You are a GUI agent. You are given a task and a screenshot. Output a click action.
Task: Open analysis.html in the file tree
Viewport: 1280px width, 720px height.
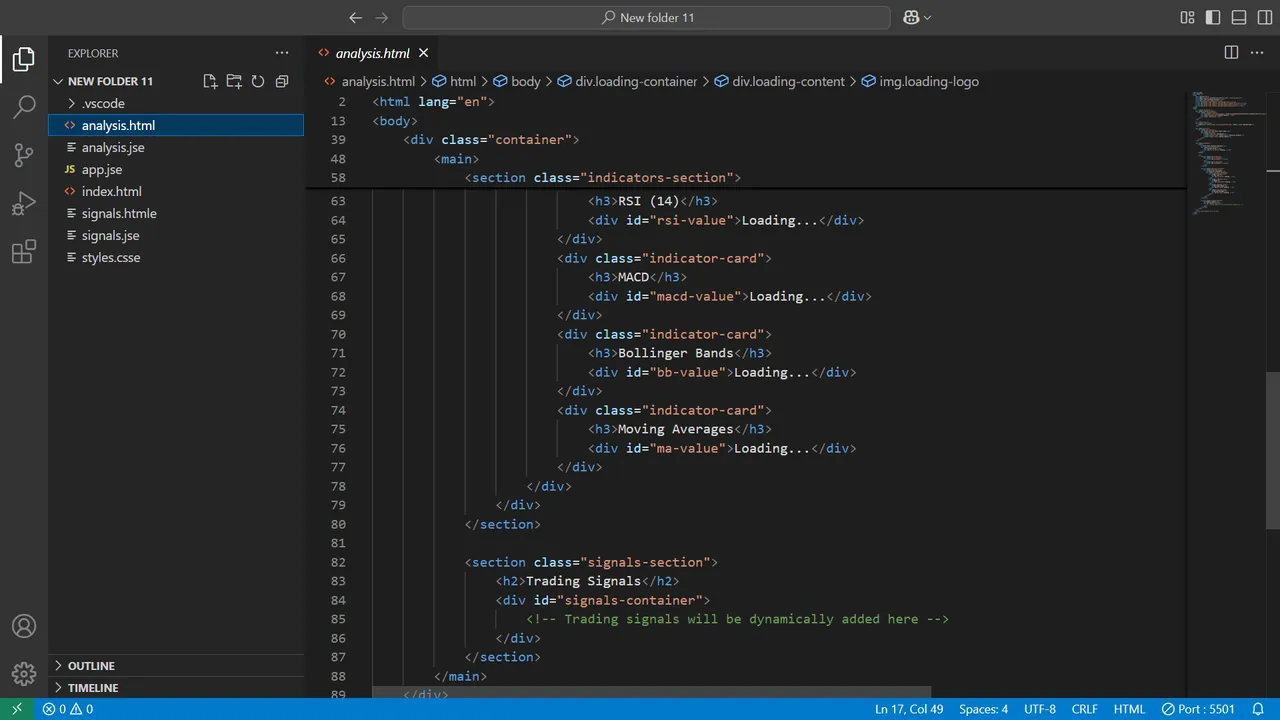coord(176,125)
